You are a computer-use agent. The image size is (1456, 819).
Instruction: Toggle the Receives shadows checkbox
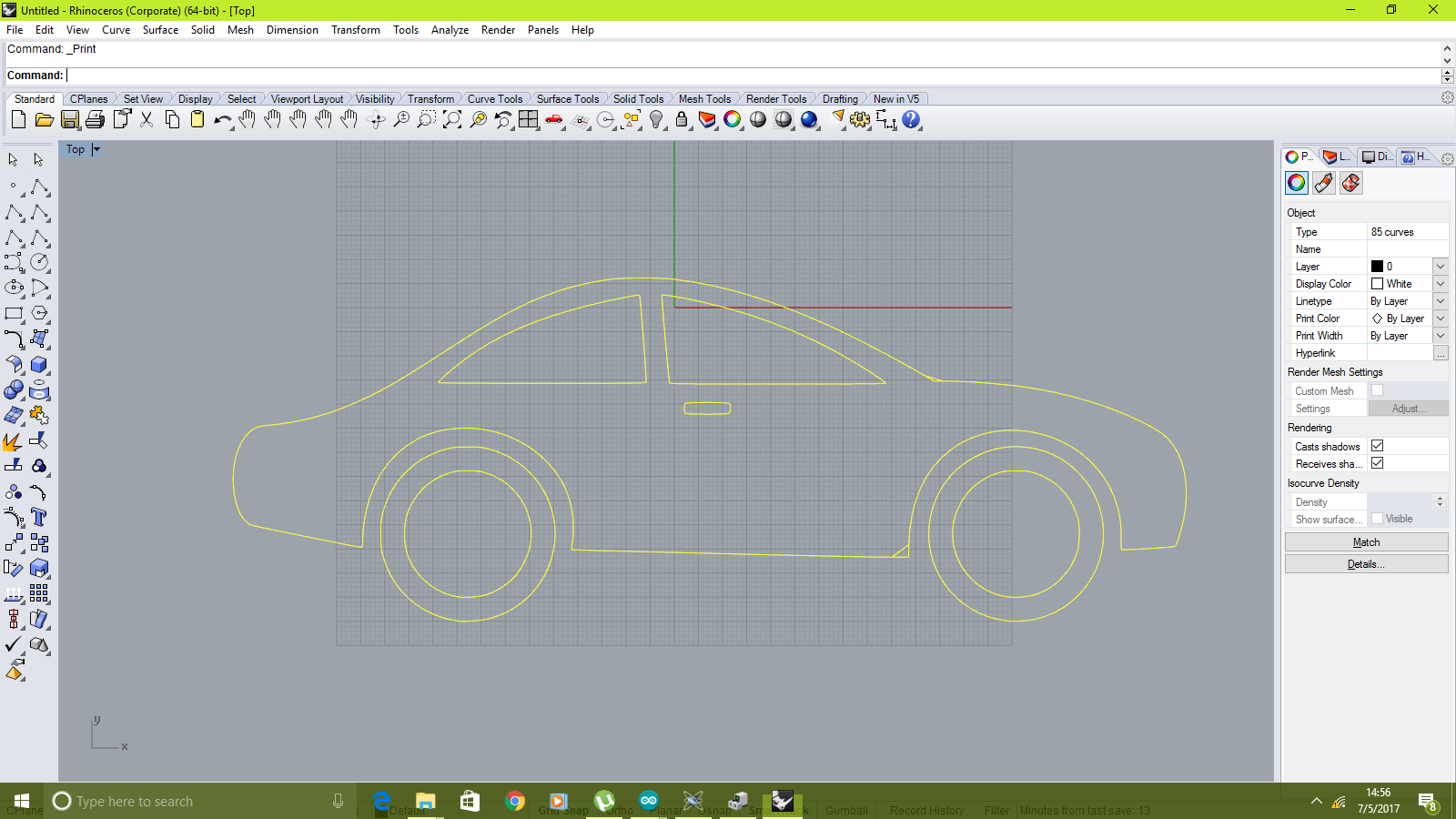pyautogui.click(x=1377, y=463)
